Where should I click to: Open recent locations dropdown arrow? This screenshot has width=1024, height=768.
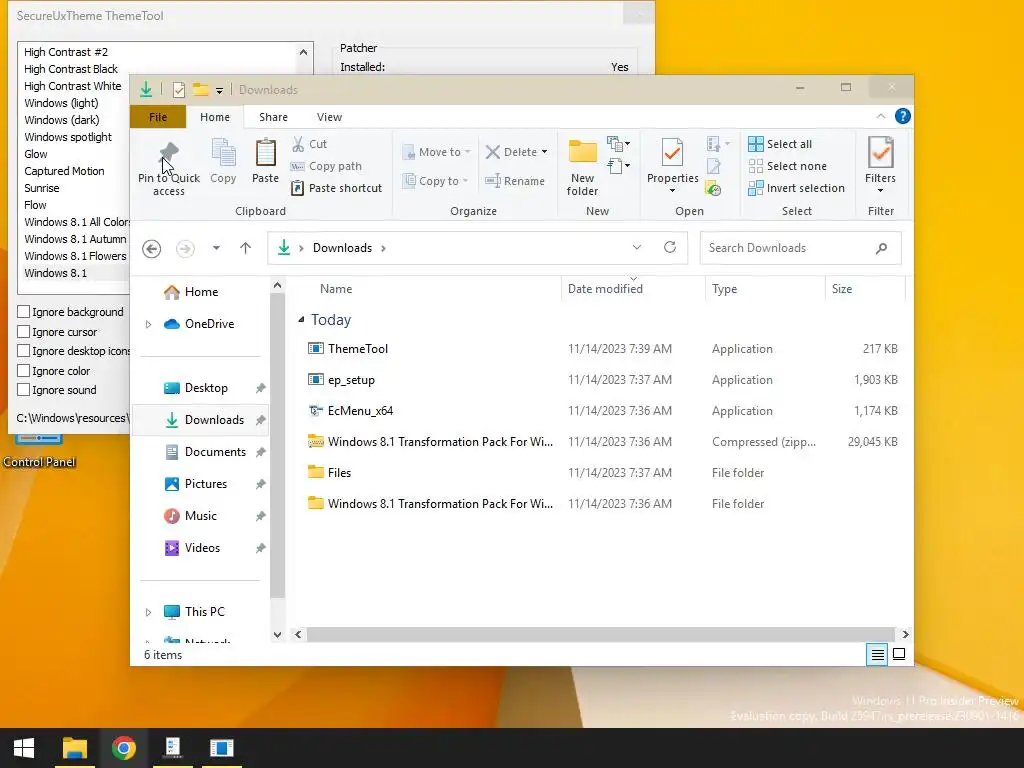[216, 248]
